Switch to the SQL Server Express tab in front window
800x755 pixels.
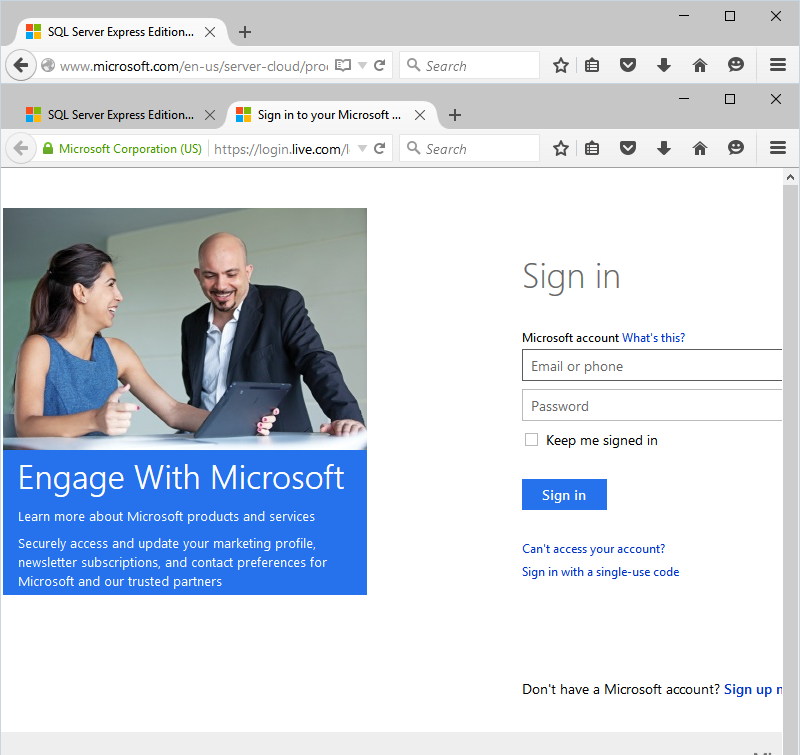coord(120,115)
